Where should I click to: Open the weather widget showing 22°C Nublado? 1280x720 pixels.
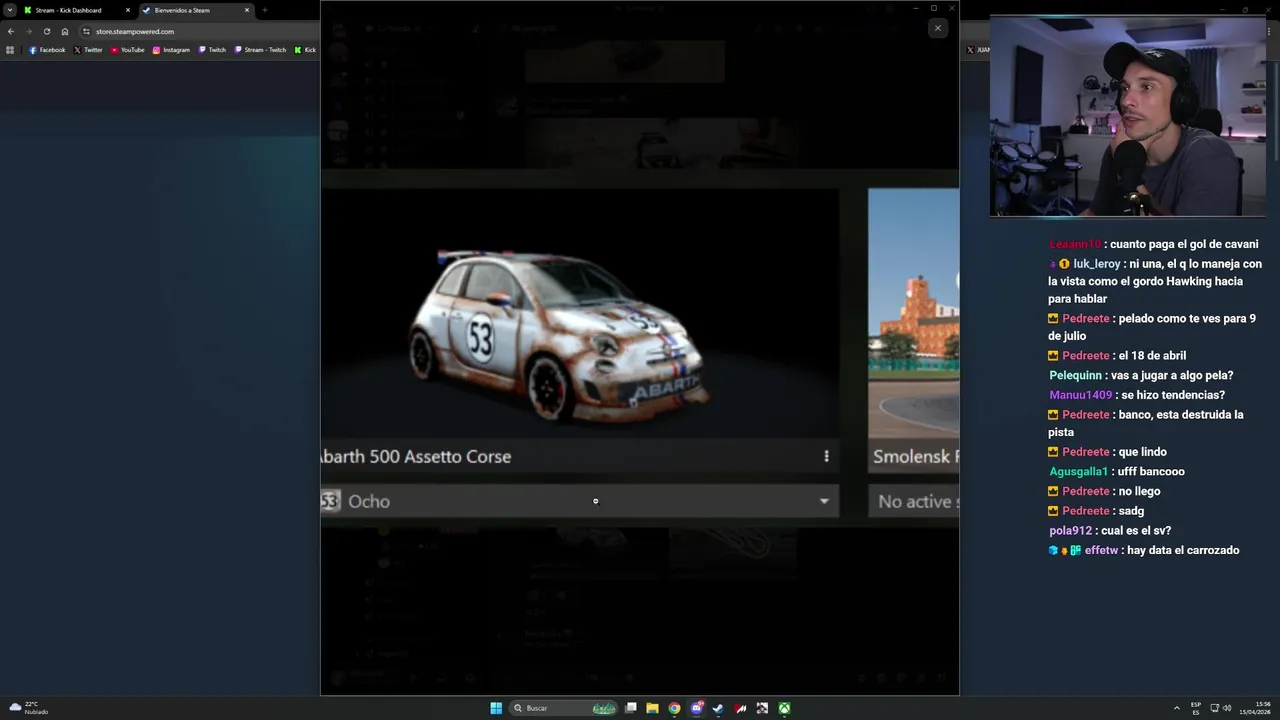(29, 708)
